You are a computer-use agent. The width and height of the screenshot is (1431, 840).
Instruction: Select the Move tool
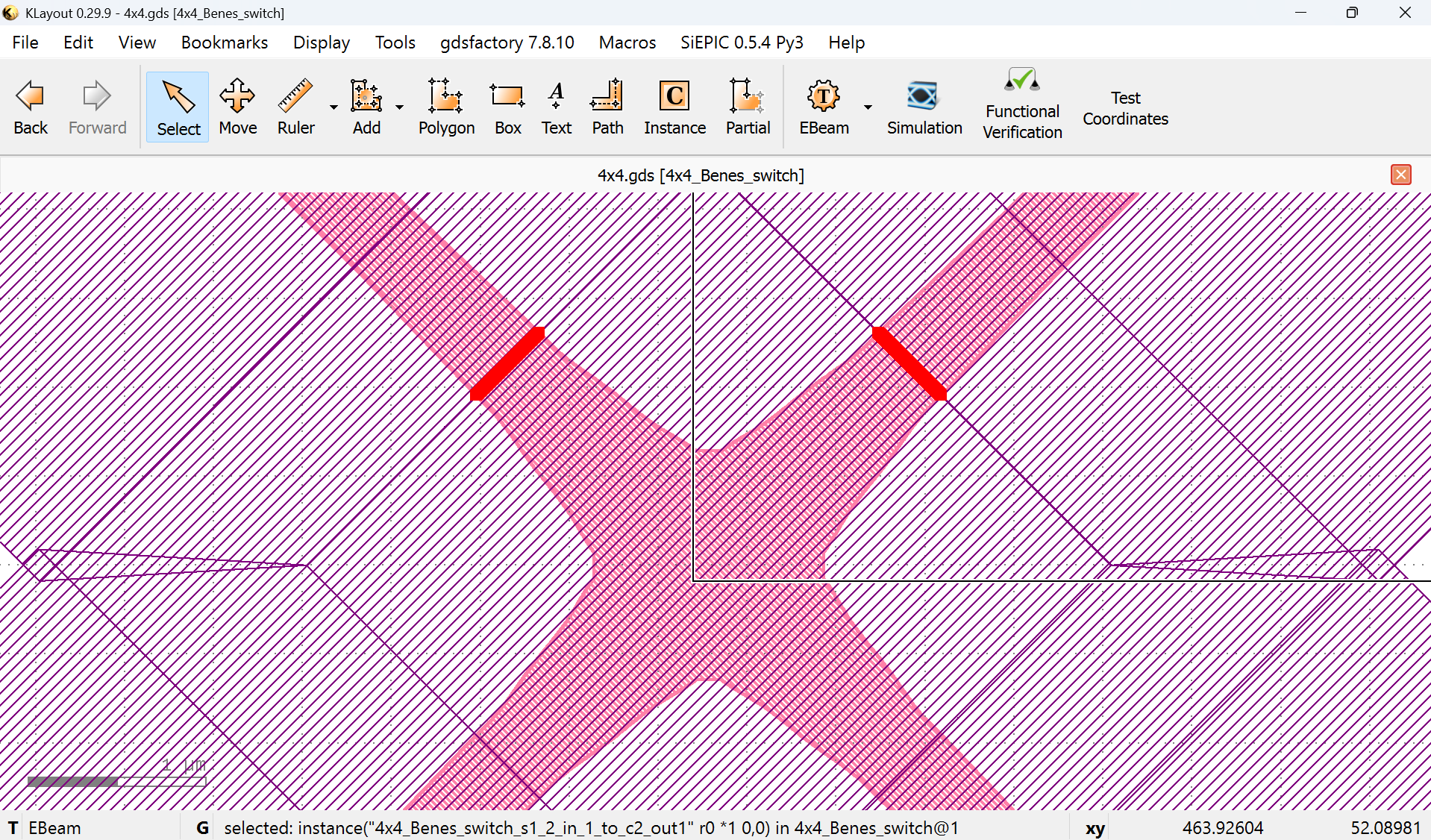[237, 107]
